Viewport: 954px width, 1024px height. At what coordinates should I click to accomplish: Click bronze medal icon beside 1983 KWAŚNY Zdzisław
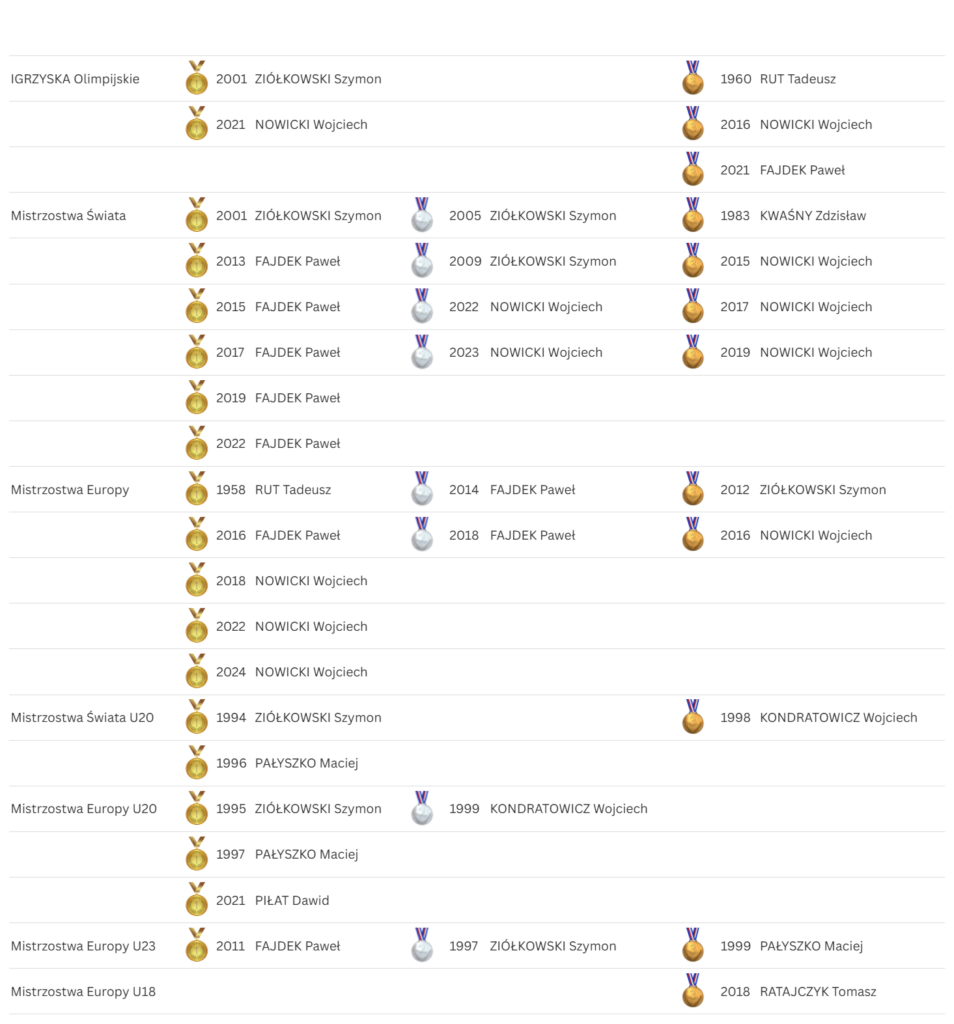[x=693, y=216]
